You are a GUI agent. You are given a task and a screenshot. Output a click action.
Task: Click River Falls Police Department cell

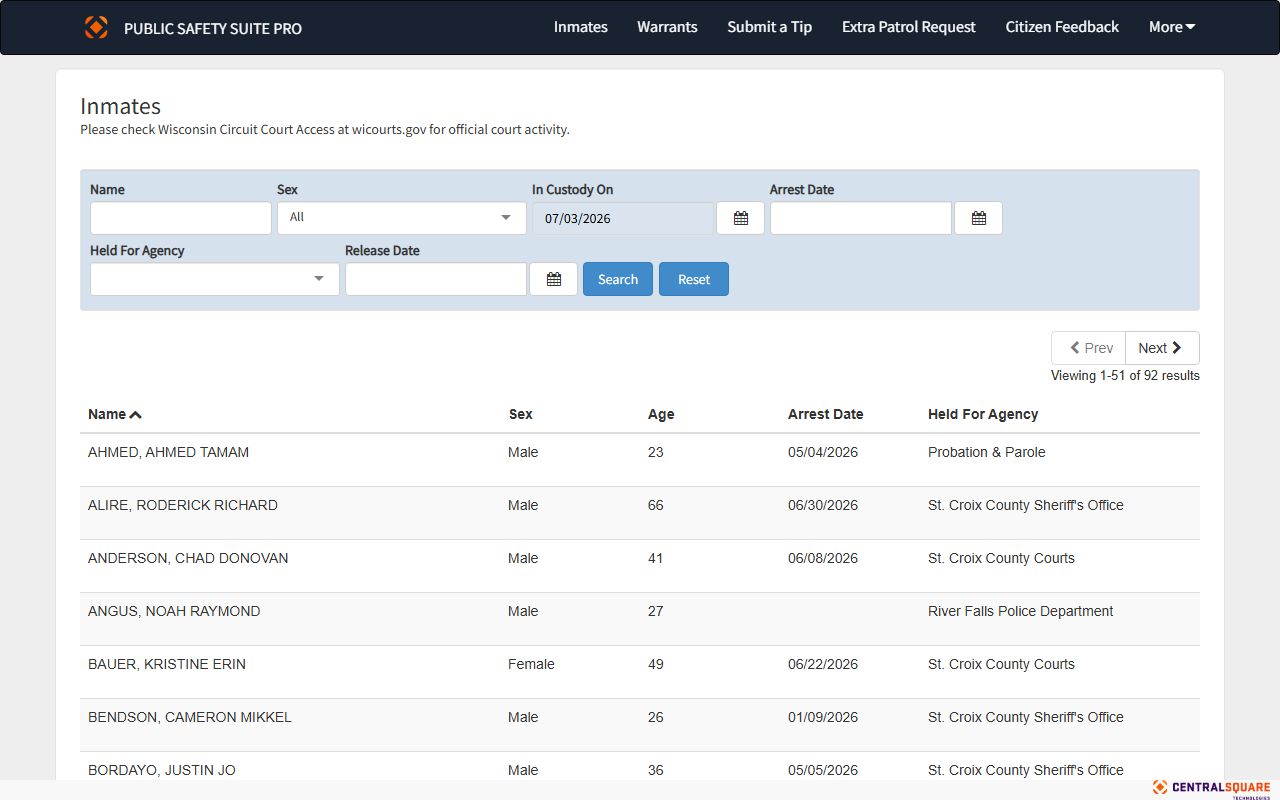[x=1020, y=611]
